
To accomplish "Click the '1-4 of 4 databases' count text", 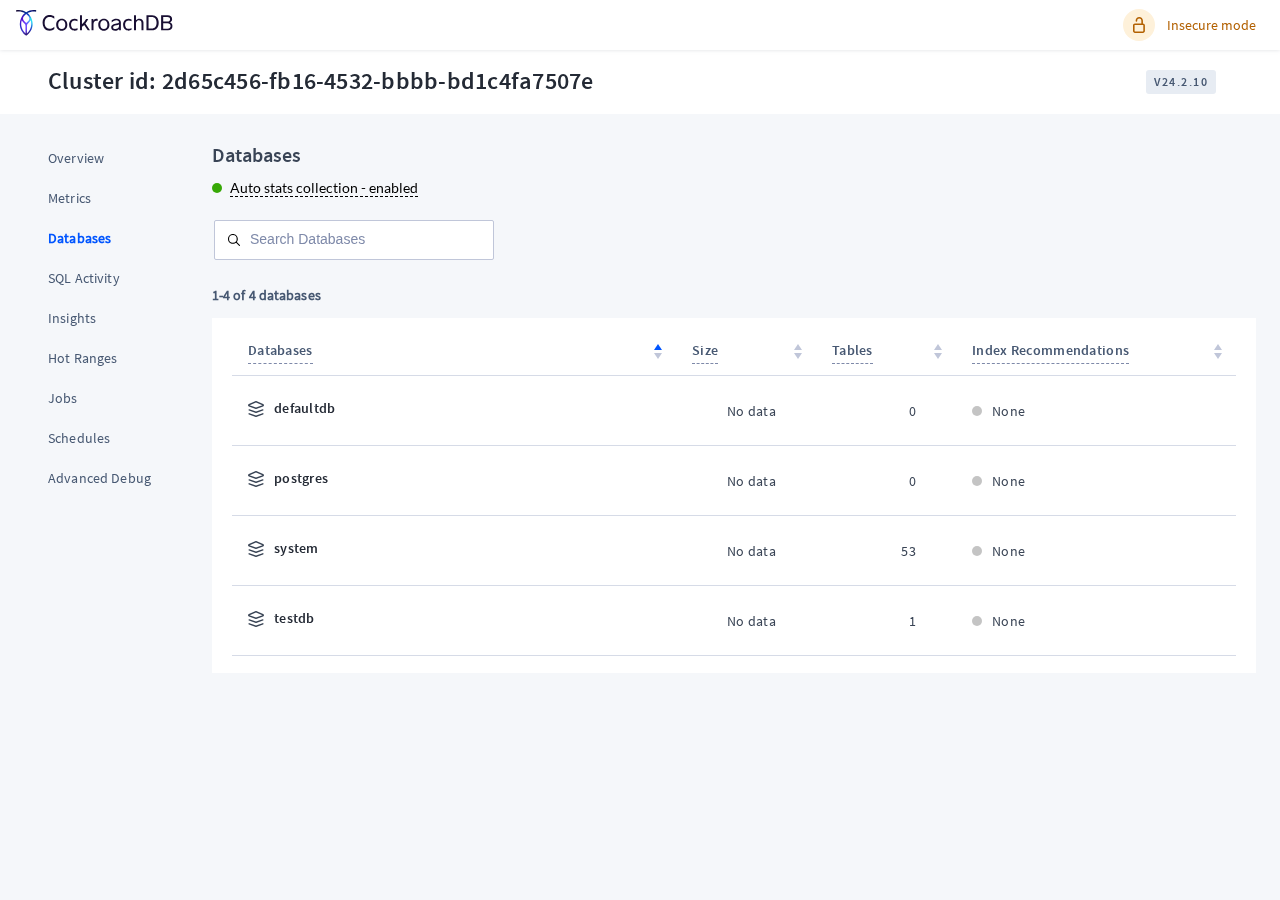I will pyautogui.click(x=266, y=295).
